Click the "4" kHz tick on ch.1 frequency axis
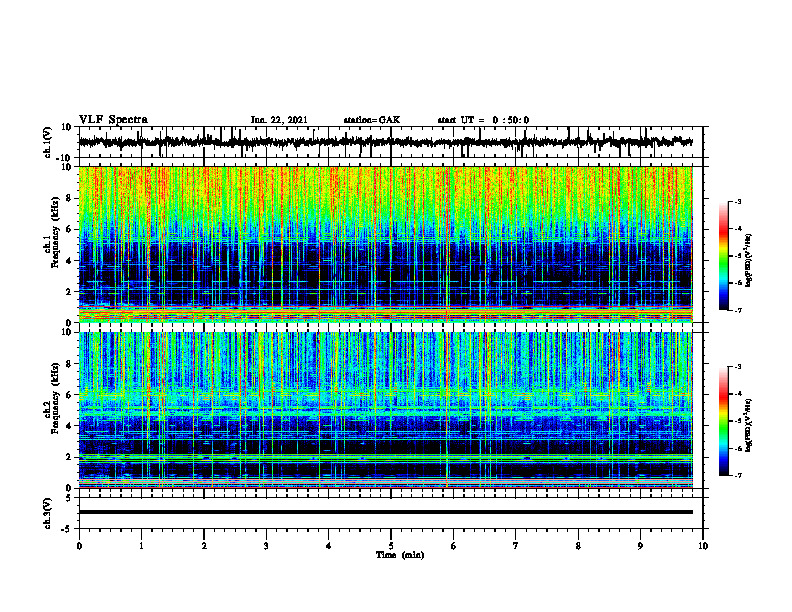 (x=69, y=261)
